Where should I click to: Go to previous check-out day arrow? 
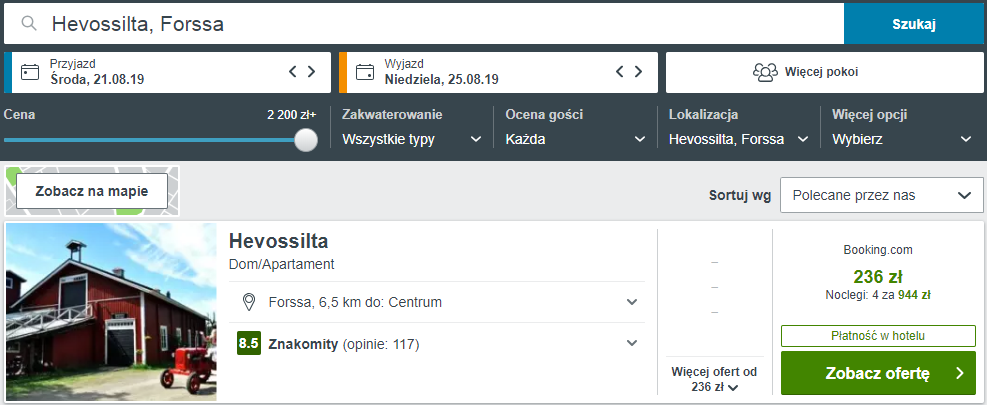(x=619, y=71)
